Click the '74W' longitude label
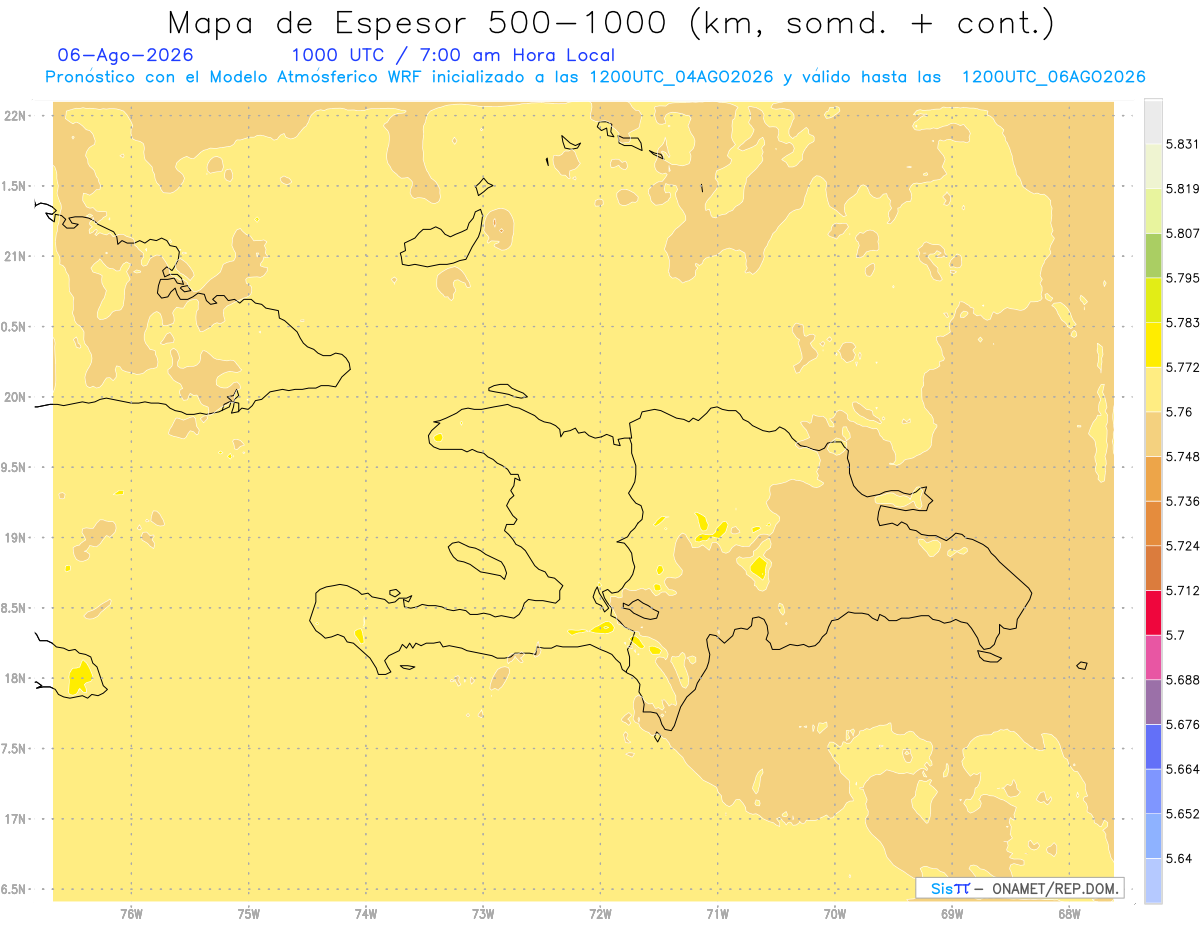 [366, 913]
